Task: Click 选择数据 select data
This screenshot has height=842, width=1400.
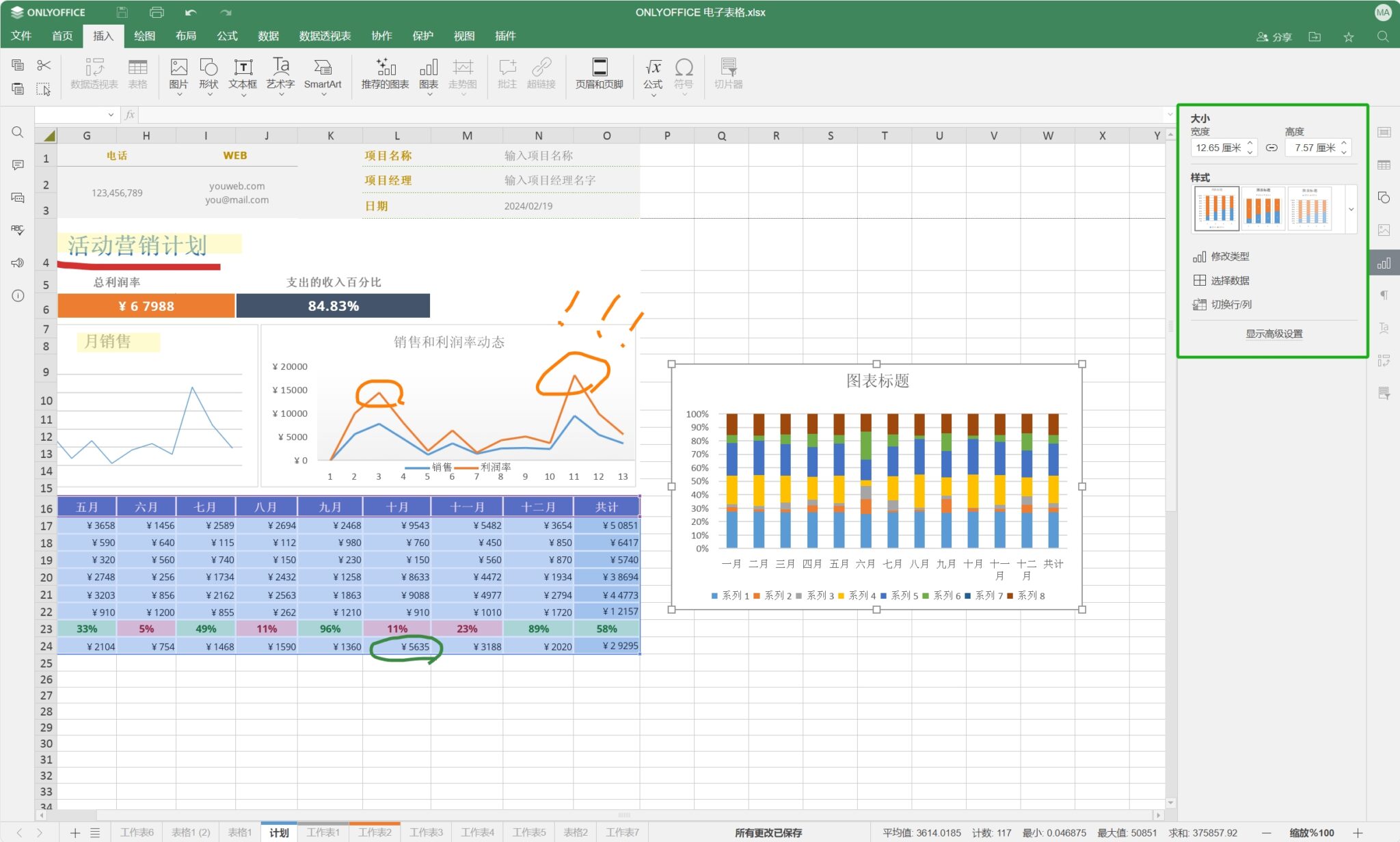Action: (1222, 280)
